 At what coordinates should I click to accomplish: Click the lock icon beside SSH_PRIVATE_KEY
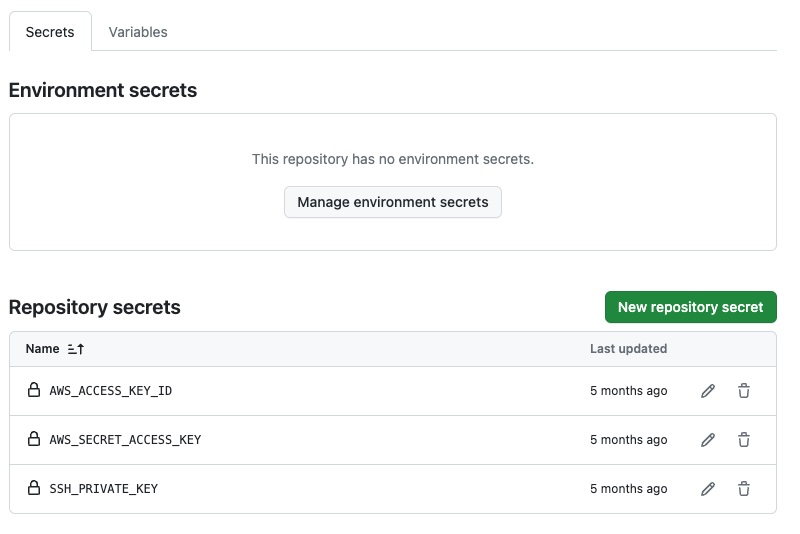[x=34, y=488]
